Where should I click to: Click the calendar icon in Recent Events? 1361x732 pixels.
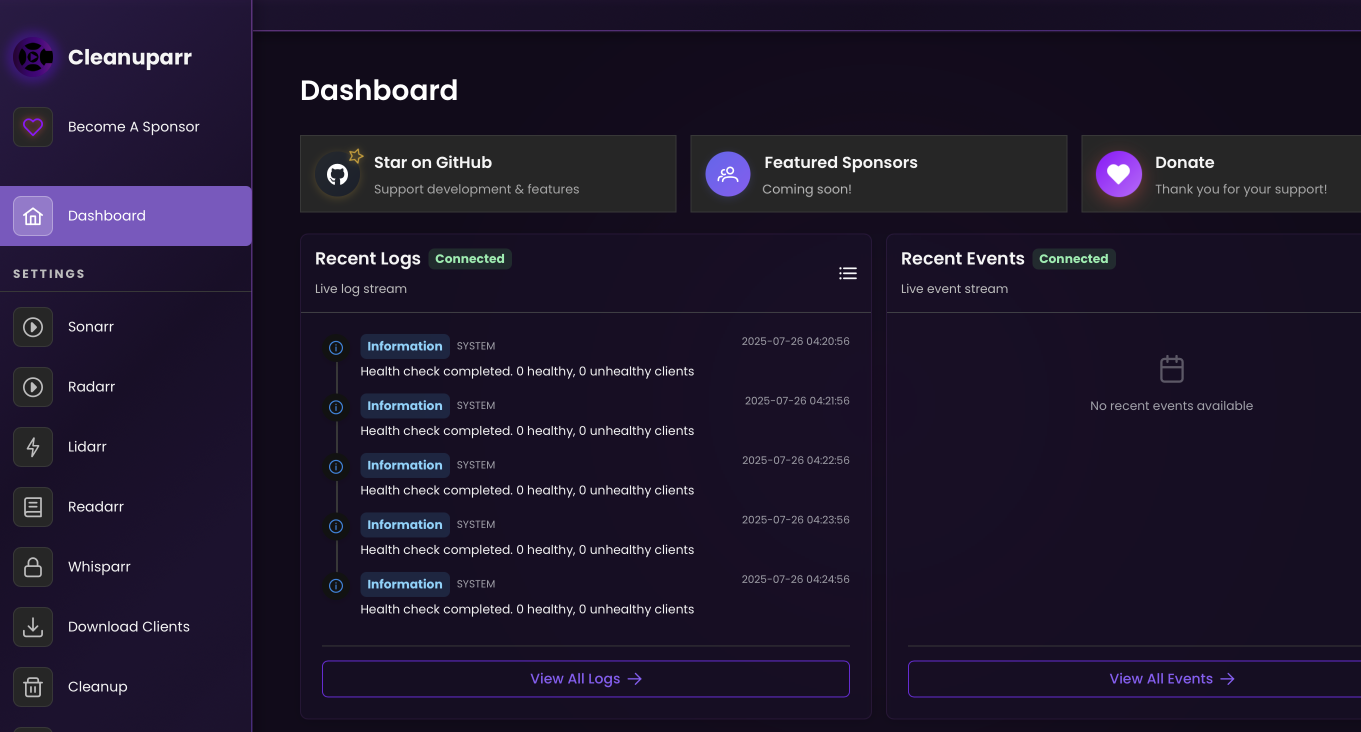click(1171, 369)
